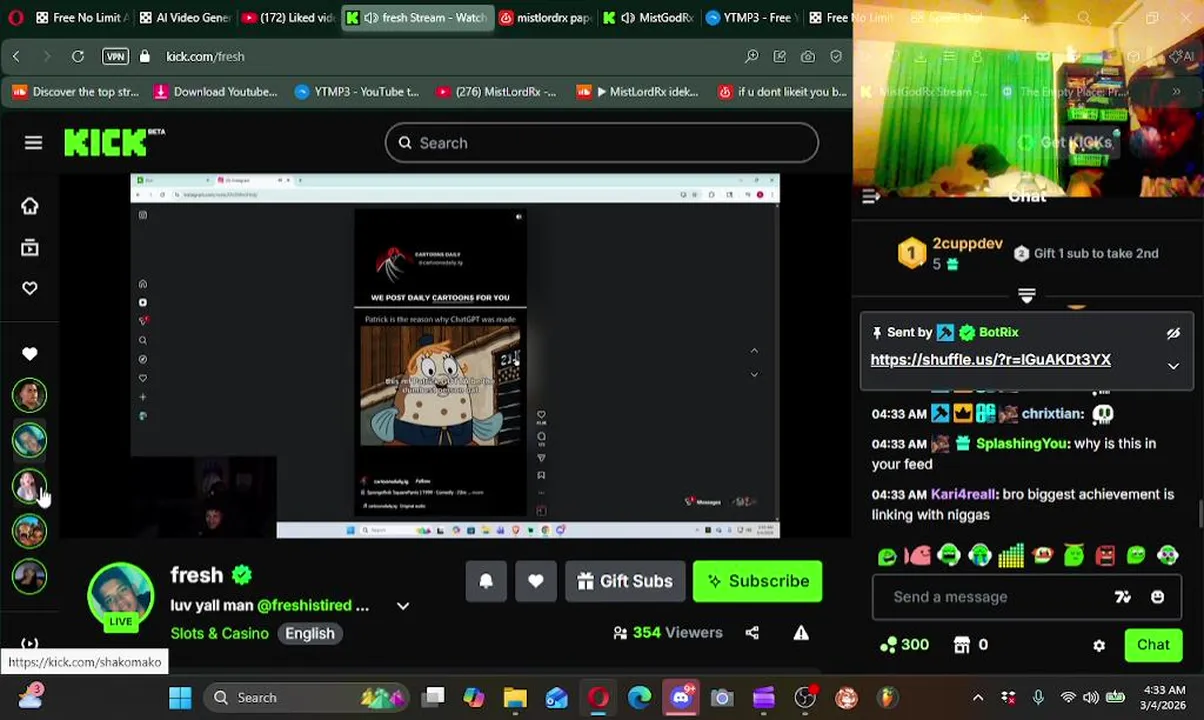1204x720 pixels.
Task: Open the Kick sidebar hamburger menu
Action: click(x=33, y=143)
